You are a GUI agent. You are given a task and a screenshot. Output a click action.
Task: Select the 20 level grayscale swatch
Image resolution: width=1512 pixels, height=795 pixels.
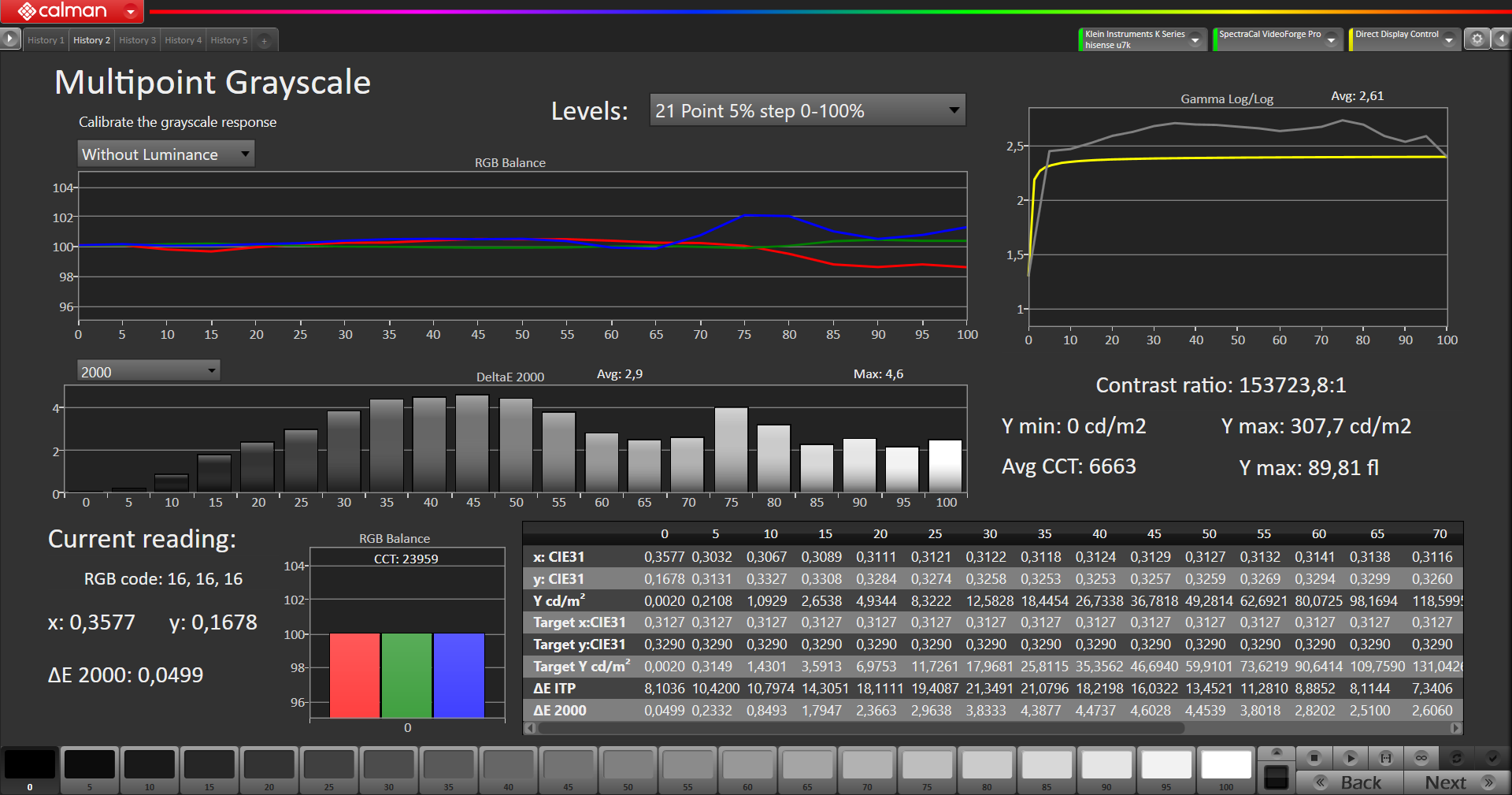pos(269,768)
